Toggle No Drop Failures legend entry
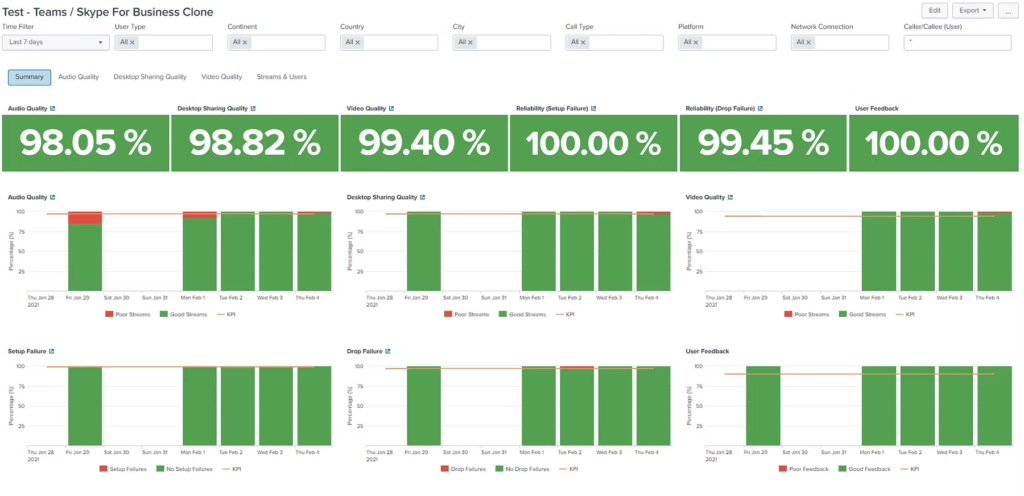Screen dimensions: 1024x496 point(522,469)
